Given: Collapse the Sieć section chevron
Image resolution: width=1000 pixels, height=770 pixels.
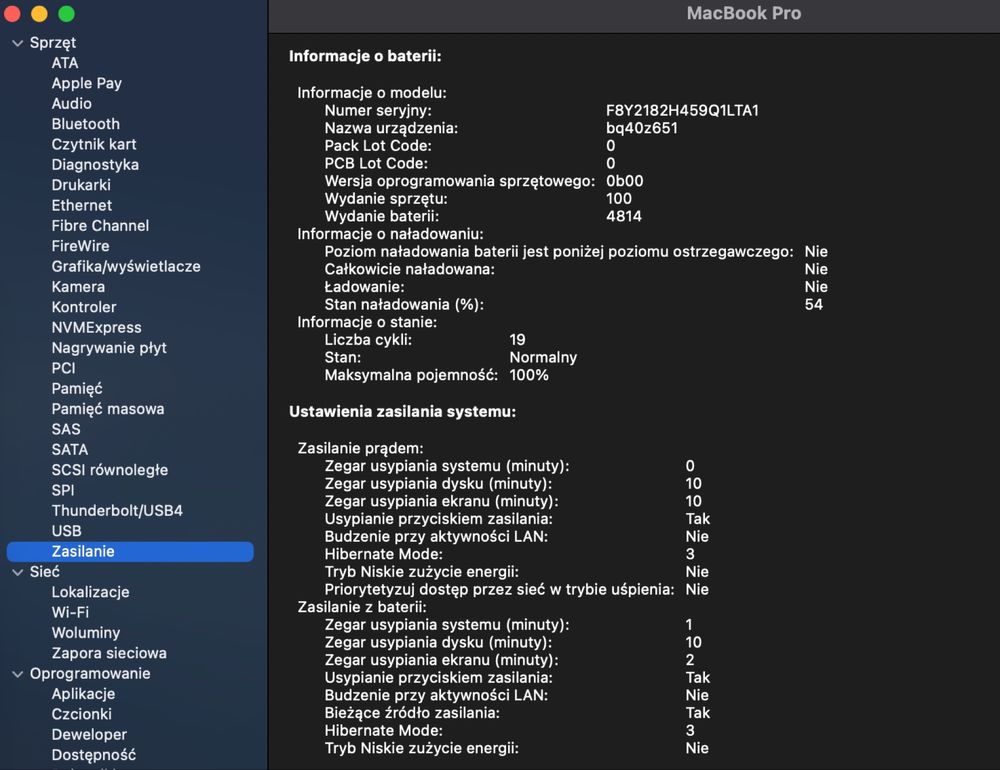Looking at the screenshot, I should pyautogui.click(x=18, y=572).
